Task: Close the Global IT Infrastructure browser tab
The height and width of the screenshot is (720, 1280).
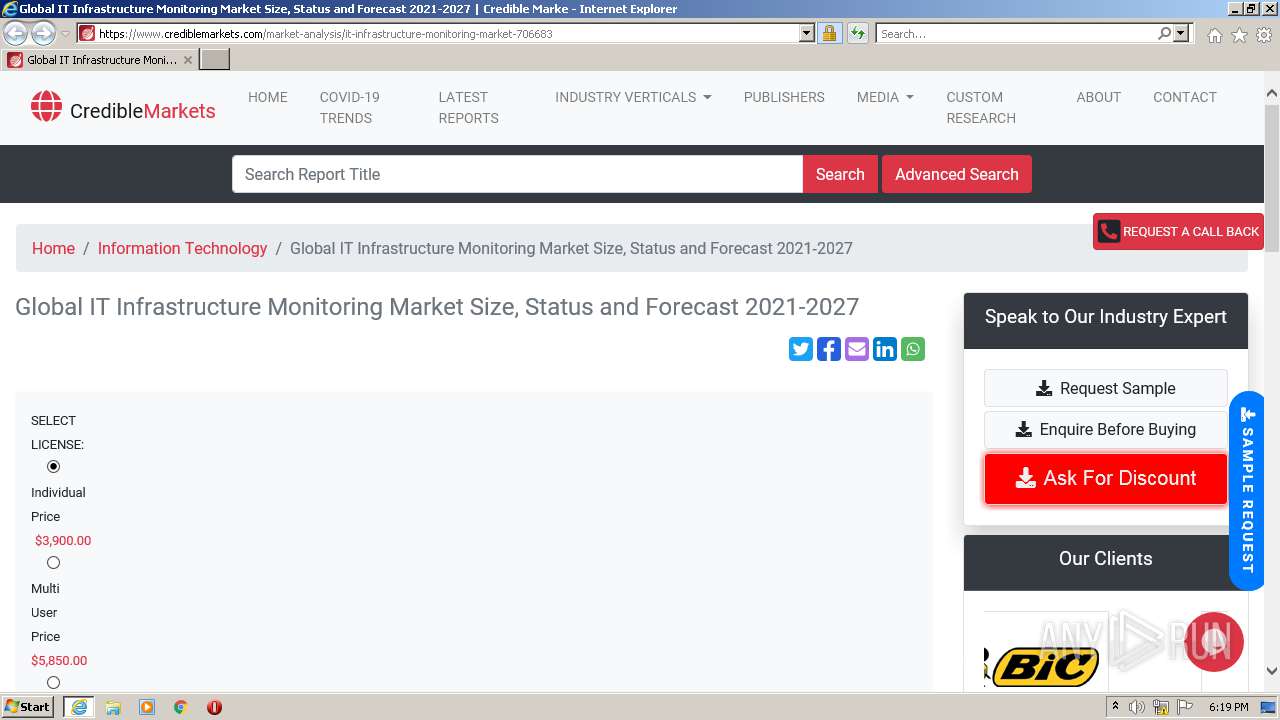Action: (188, 60)
